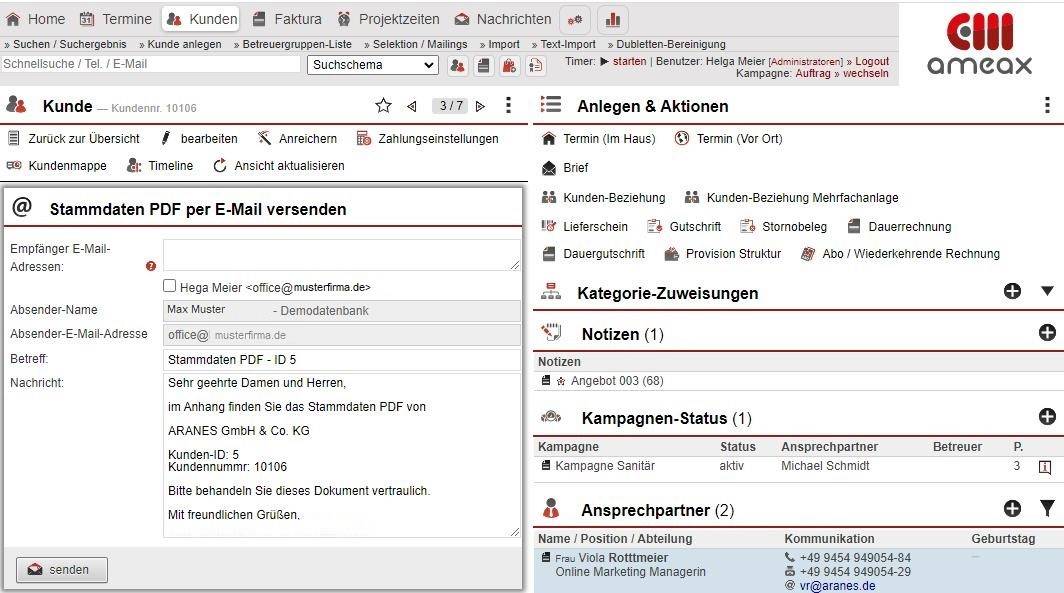Click the senden button
This screenshot has width=1064, height=593.
pos(62,570)
